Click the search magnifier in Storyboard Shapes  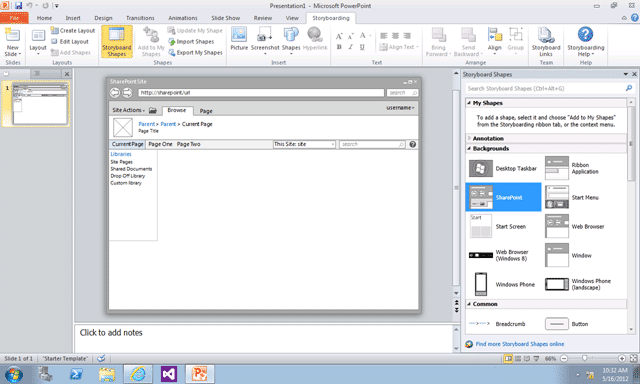pyautogui.click(x=629, y=88)
